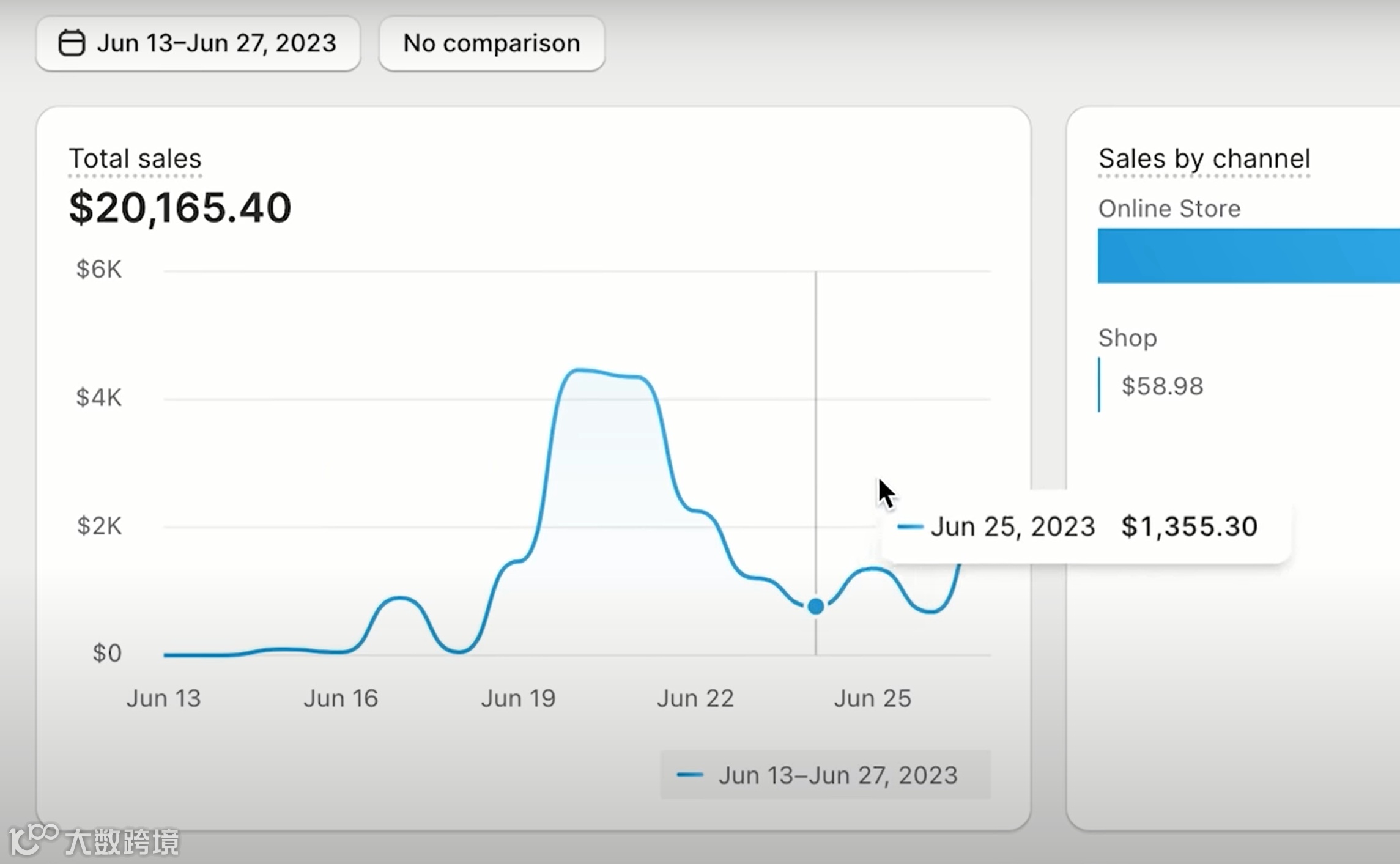Click the $20,165.40 total sales figure

(180, 207)
